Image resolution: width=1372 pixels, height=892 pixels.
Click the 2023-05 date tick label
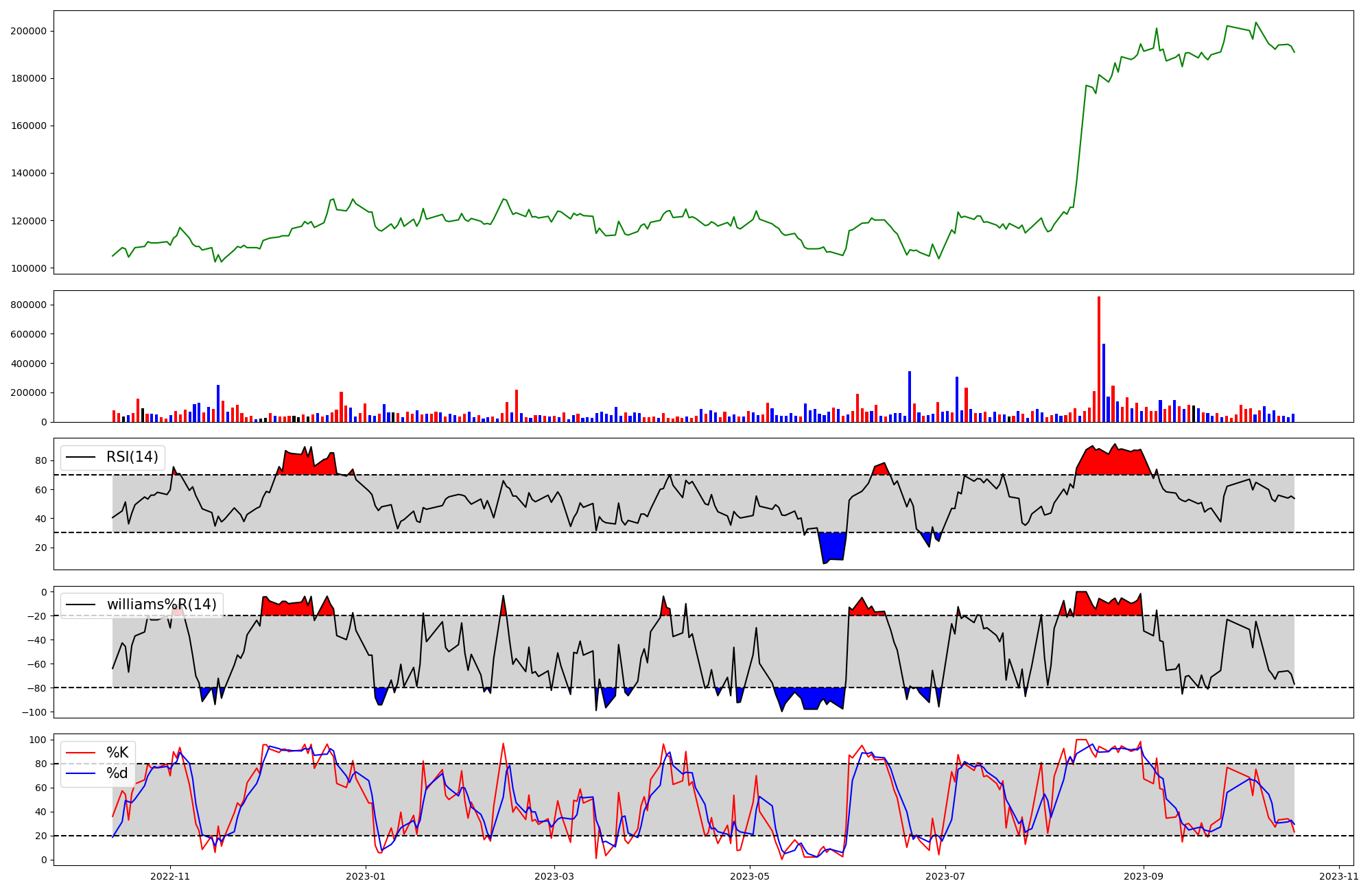click(750, 876)
